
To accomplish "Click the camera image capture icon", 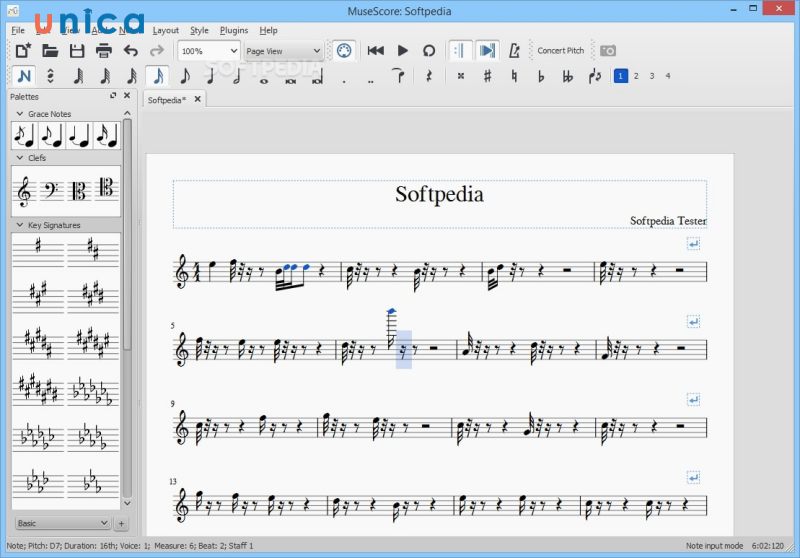I will pos(607,50).
